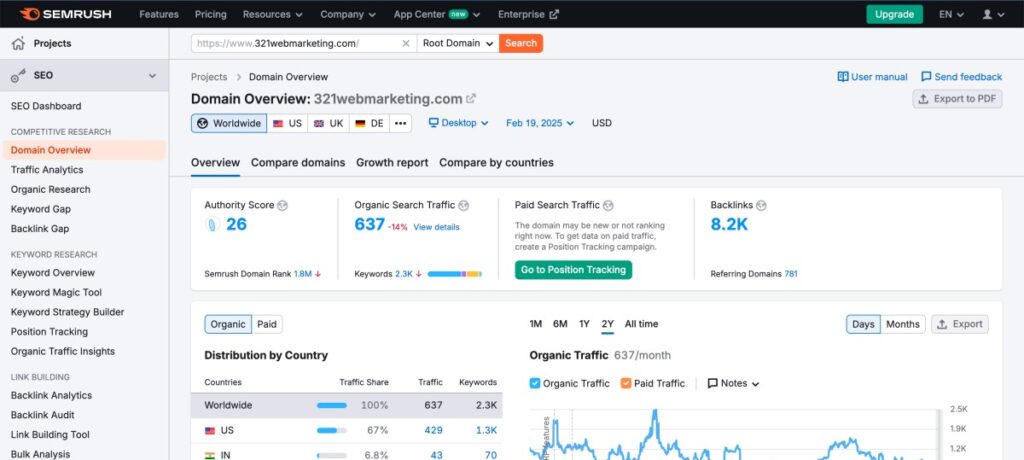The image size is (1024, 460).
Task: Select the DE database filter
Action: (x=370, y=123)
